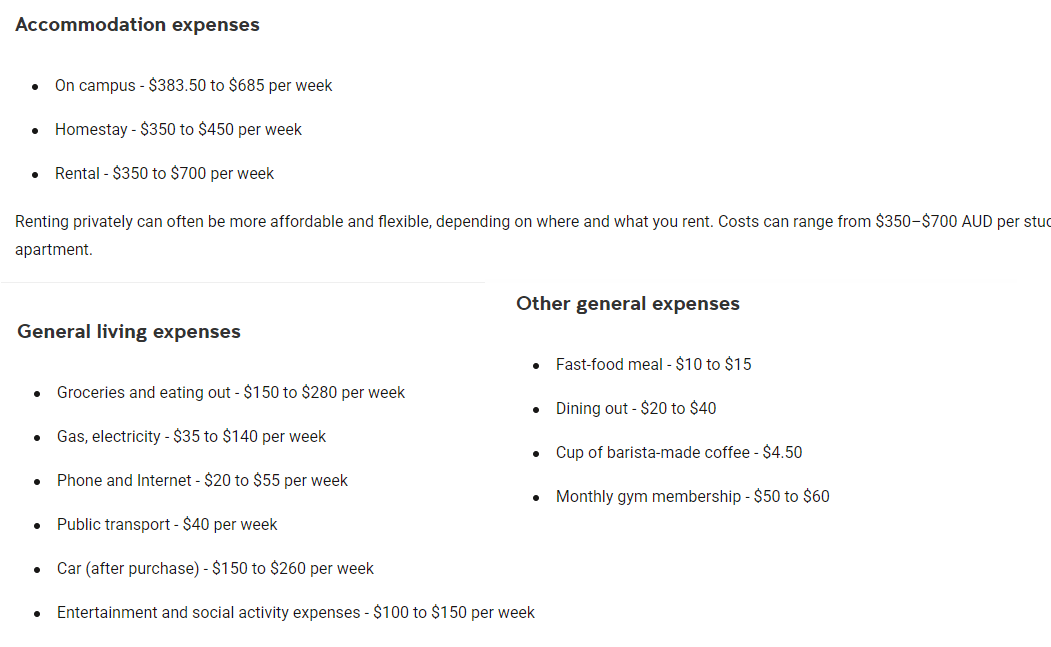Click the bullet next to Public transport

coord(37,526)
